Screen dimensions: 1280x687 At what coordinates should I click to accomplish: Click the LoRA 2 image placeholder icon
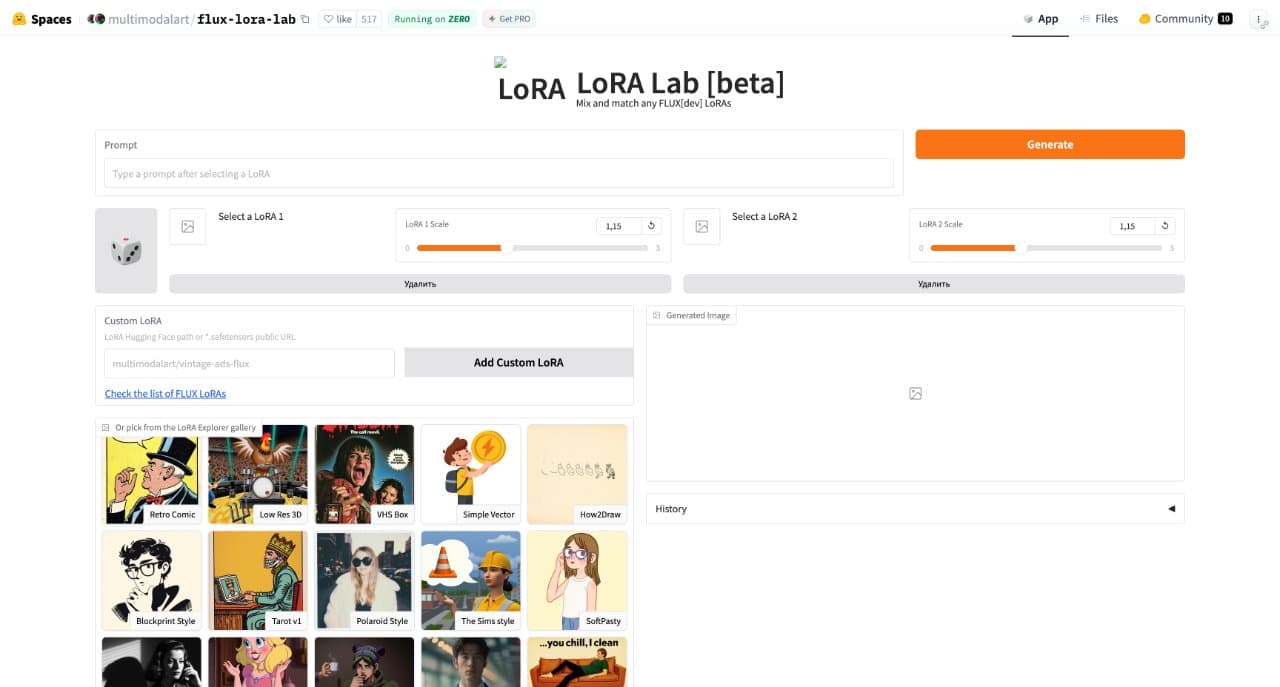click(701, 227)
